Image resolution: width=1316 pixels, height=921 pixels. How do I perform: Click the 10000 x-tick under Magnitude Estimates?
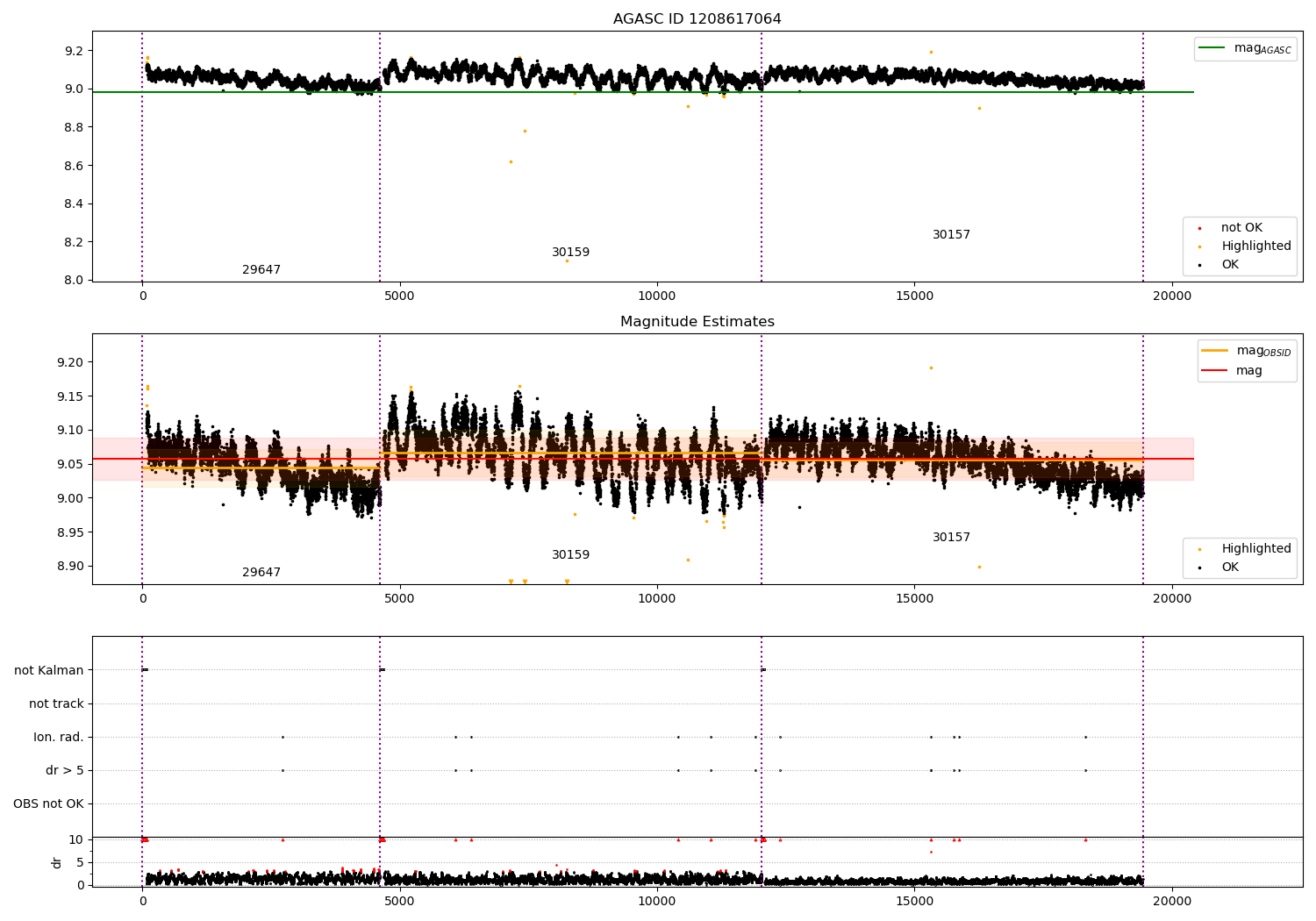tap(657, 599)
